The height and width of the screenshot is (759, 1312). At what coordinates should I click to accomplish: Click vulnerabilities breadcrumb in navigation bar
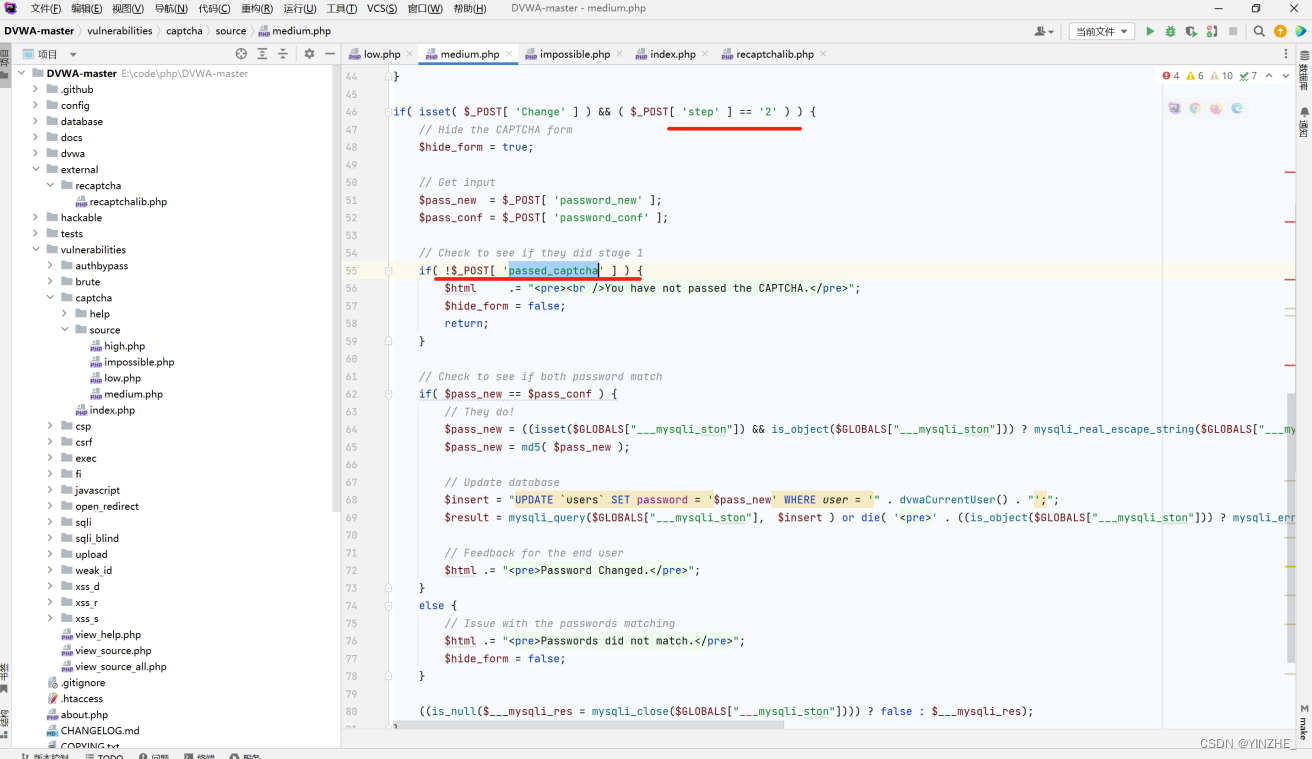[120, 31]
